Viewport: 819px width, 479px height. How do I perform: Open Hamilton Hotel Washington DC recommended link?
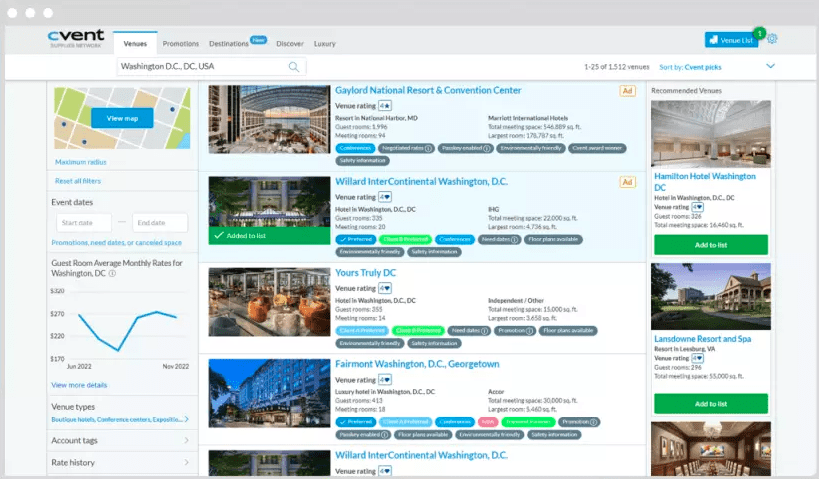click(x=705, y=182)
